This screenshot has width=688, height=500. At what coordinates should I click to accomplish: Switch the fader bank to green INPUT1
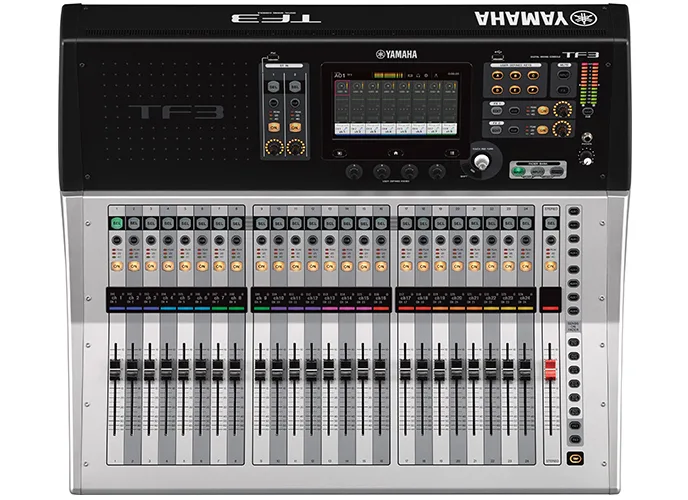[x=520, y=171]
